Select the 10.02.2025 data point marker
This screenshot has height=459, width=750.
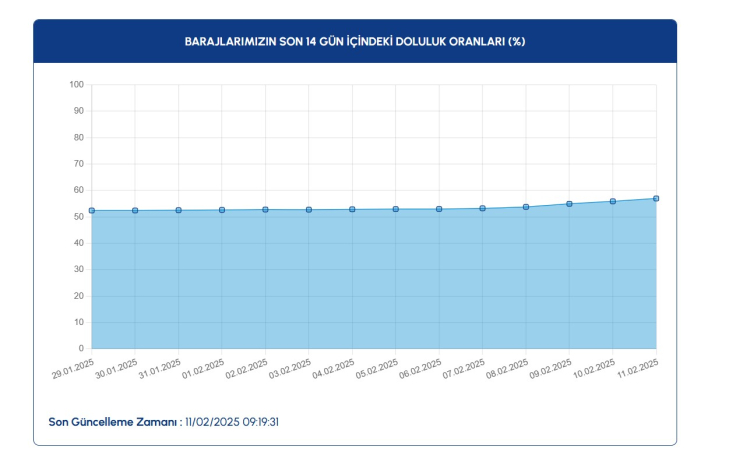coord(613,201)
